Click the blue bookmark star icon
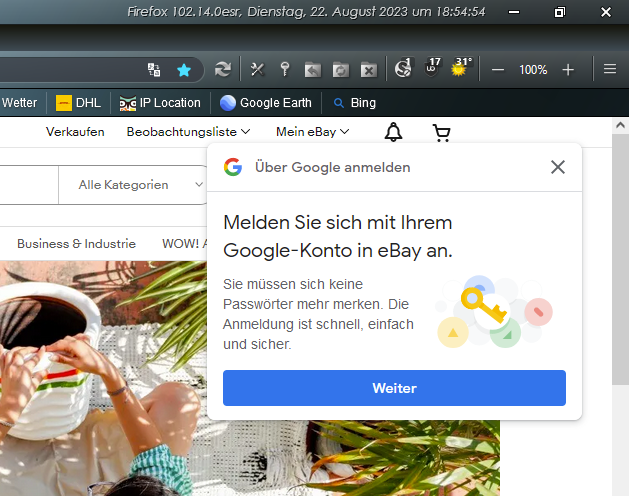The height and width of the screenshot is (496, 629). click(x=184, y=70)
